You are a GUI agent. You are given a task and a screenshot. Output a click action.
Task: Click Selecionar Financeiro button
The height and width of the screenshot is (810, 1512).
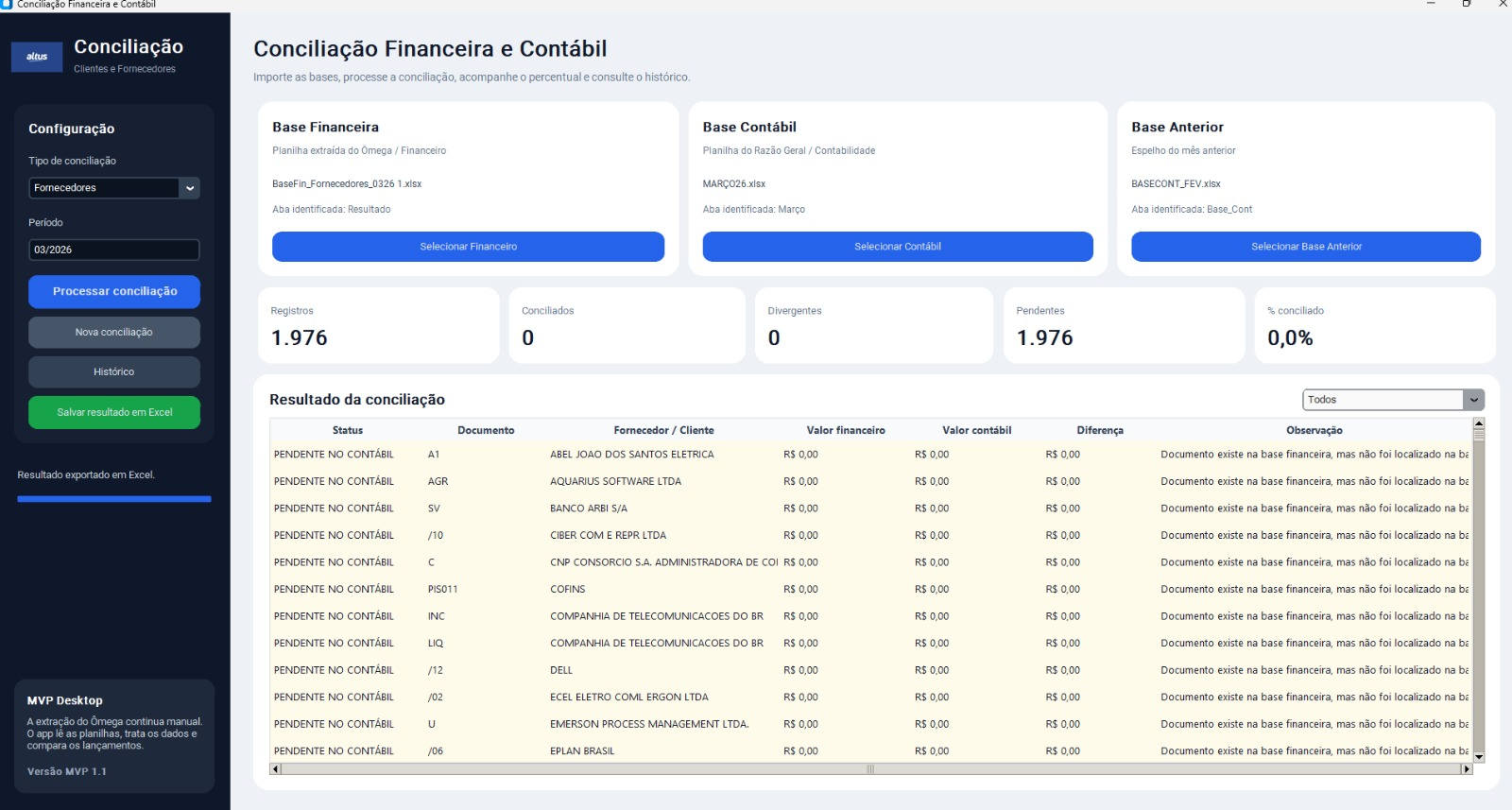[x=468, y=247]
